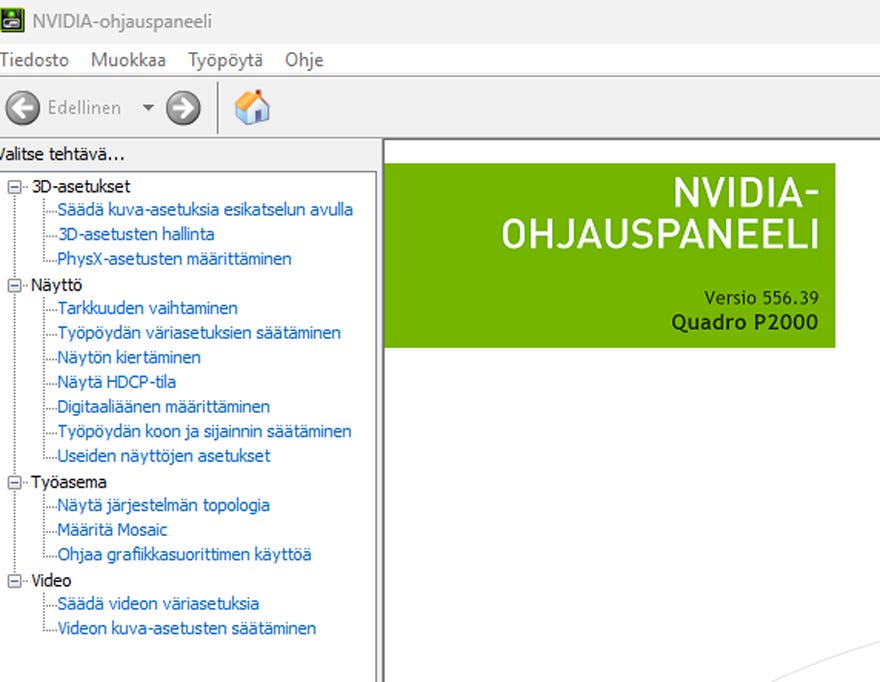The width and height of the screenshot is (880, 682).
Task: Open 3D-asetusten hallinta
Action: (136, 234)
